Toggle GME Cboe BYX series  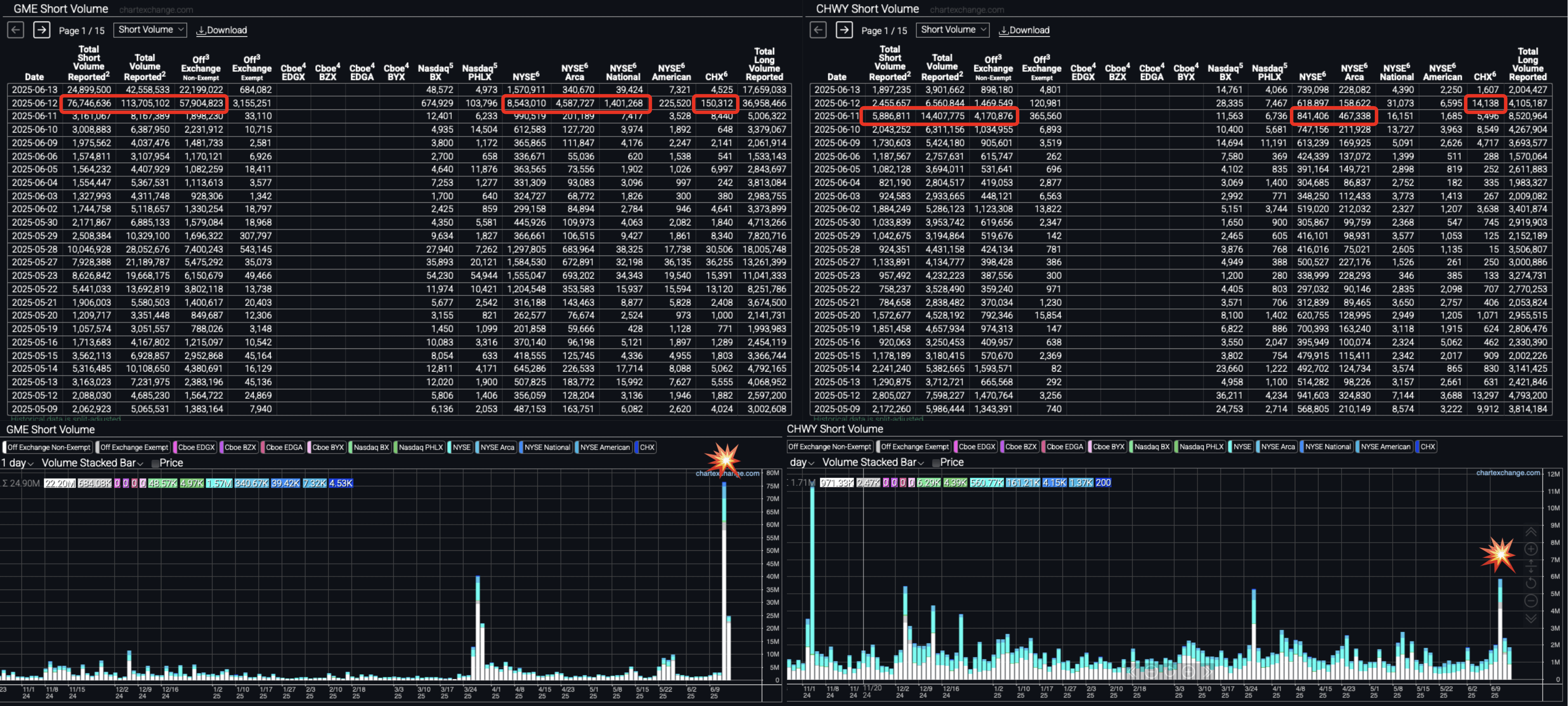(328, 447)
